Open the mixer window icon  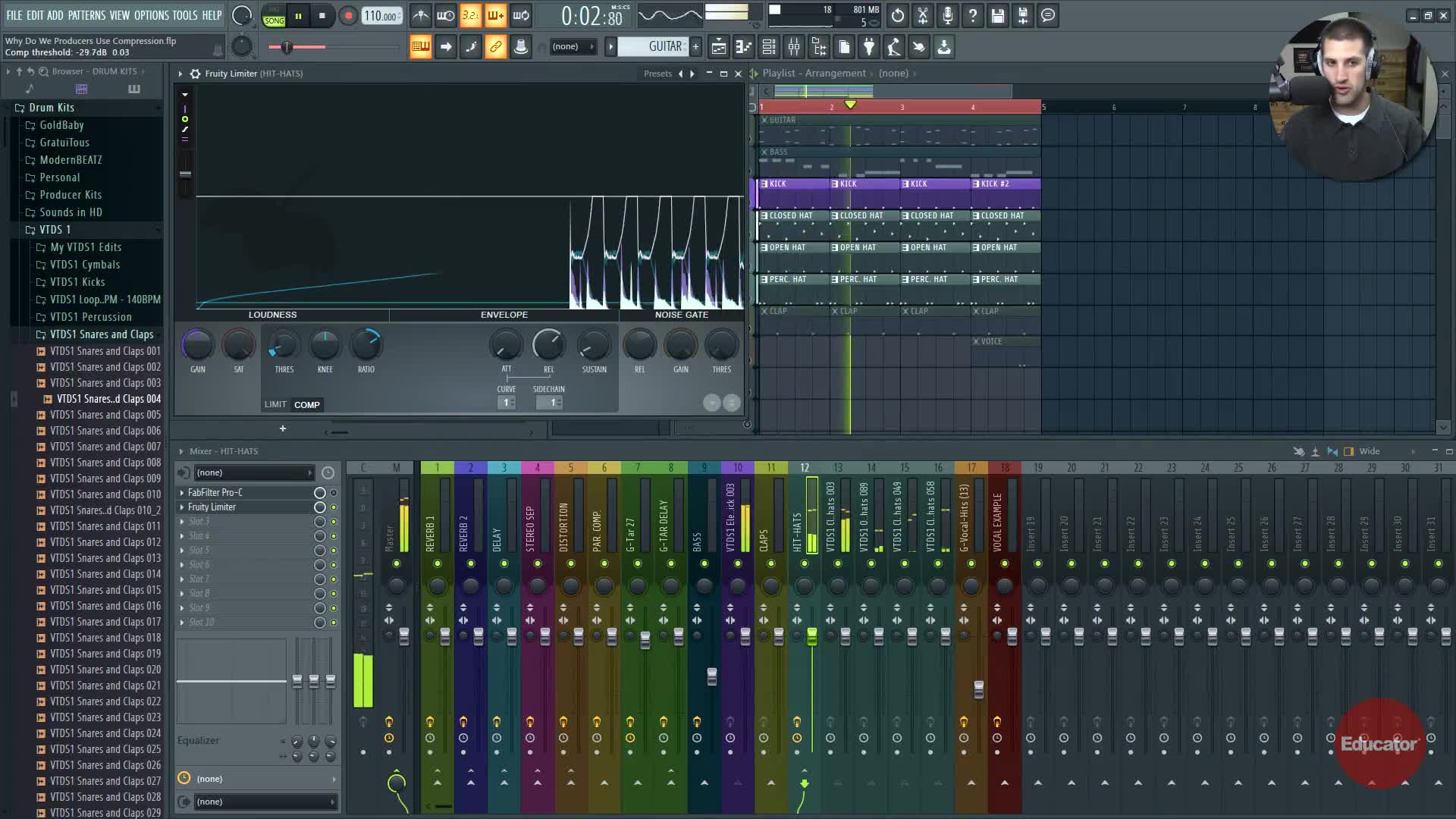[794, 47]
